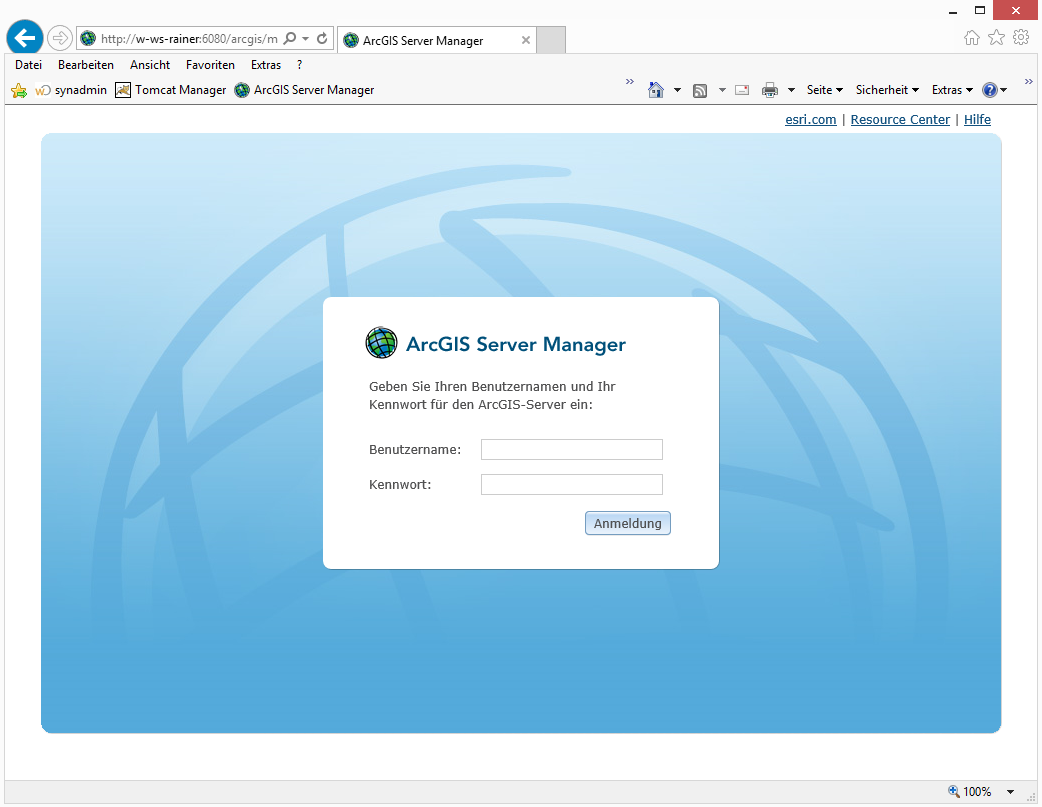Open ArcGIS Server Manager from the favorites bar
The height and width of the screenshot is (807, 1042).
tap(306, 89)
